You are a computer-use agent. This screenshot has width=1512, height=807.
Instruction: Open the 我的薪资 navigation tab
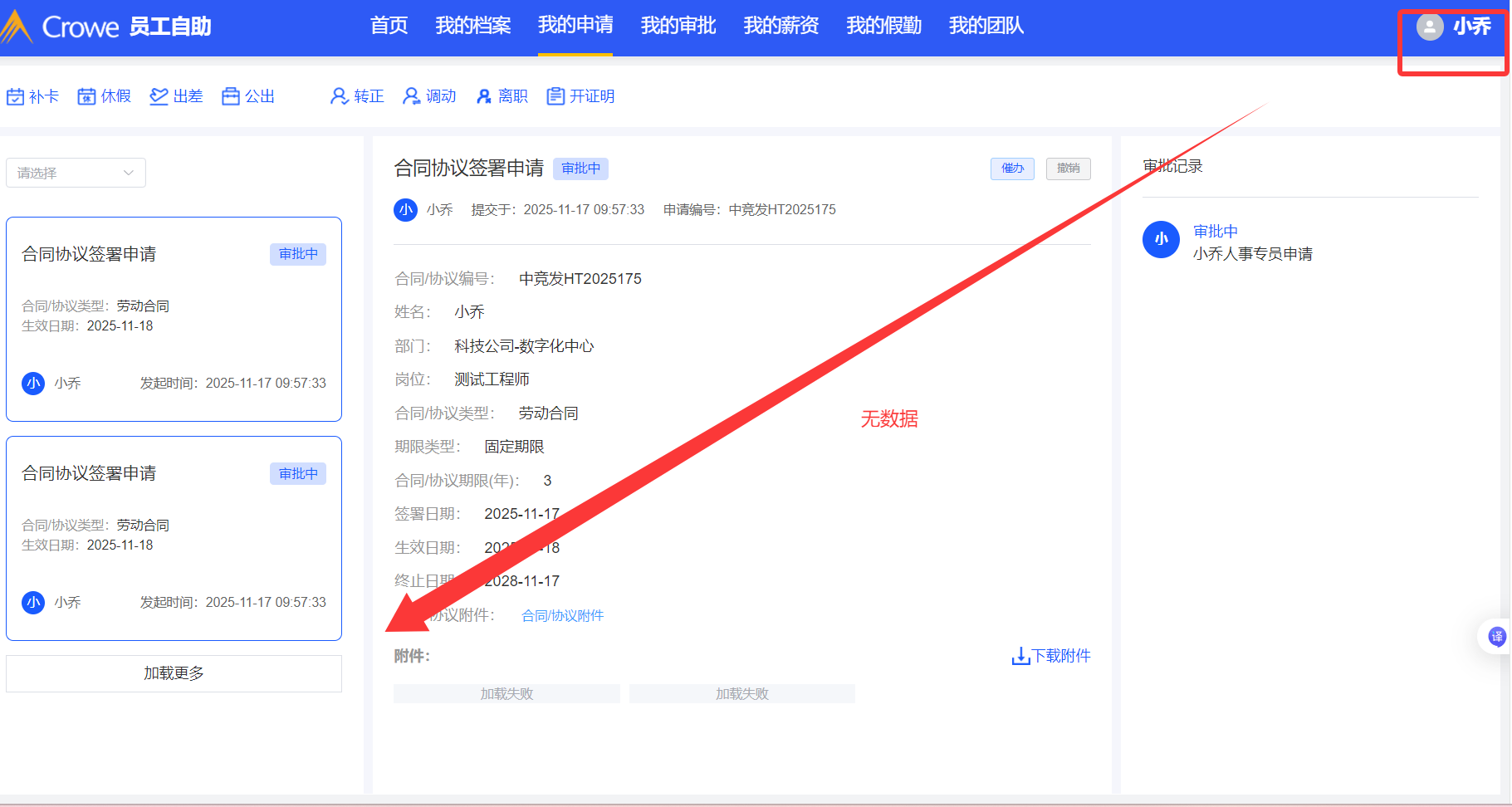coord(780,27)
